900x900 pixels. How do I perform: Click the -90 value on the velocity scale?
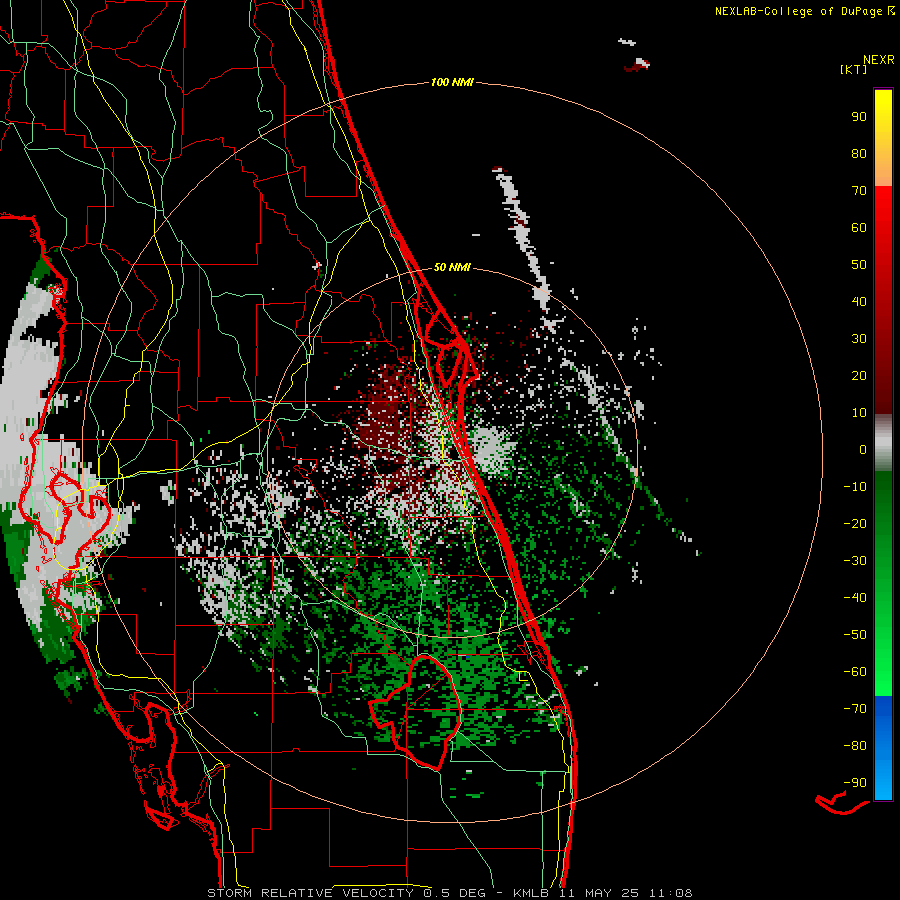click(855, 783)
